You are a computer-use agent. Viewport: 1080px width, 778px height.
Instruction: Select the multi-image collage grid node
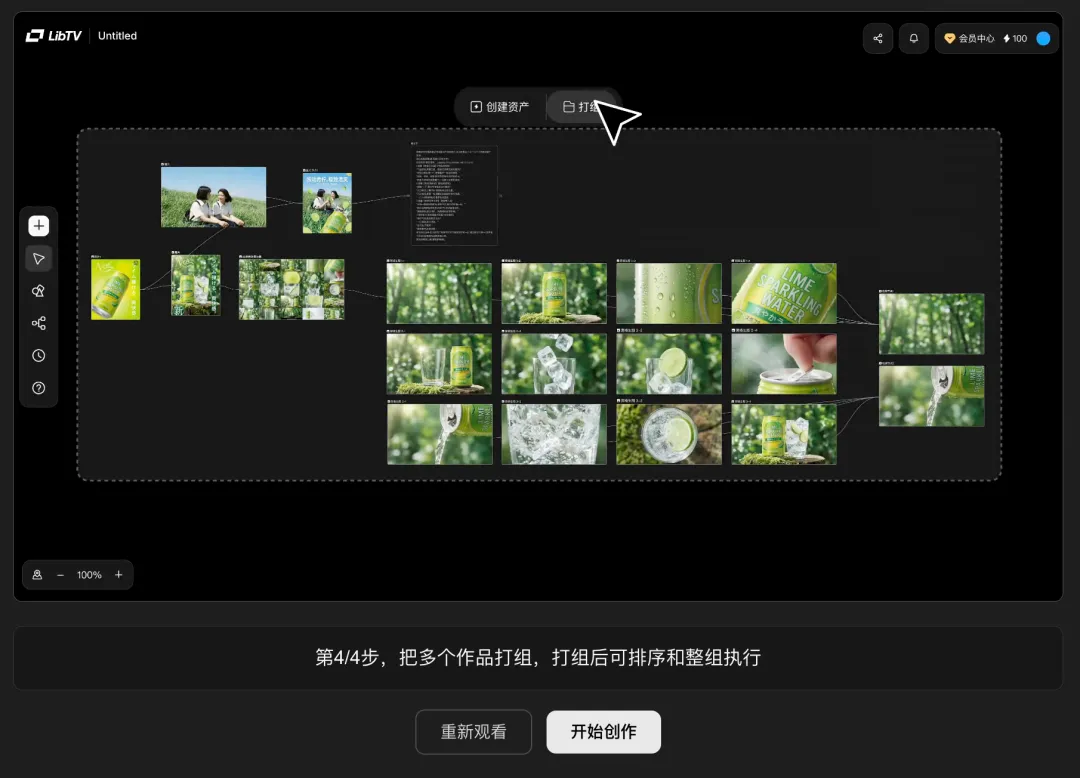[x=291, y=289]
